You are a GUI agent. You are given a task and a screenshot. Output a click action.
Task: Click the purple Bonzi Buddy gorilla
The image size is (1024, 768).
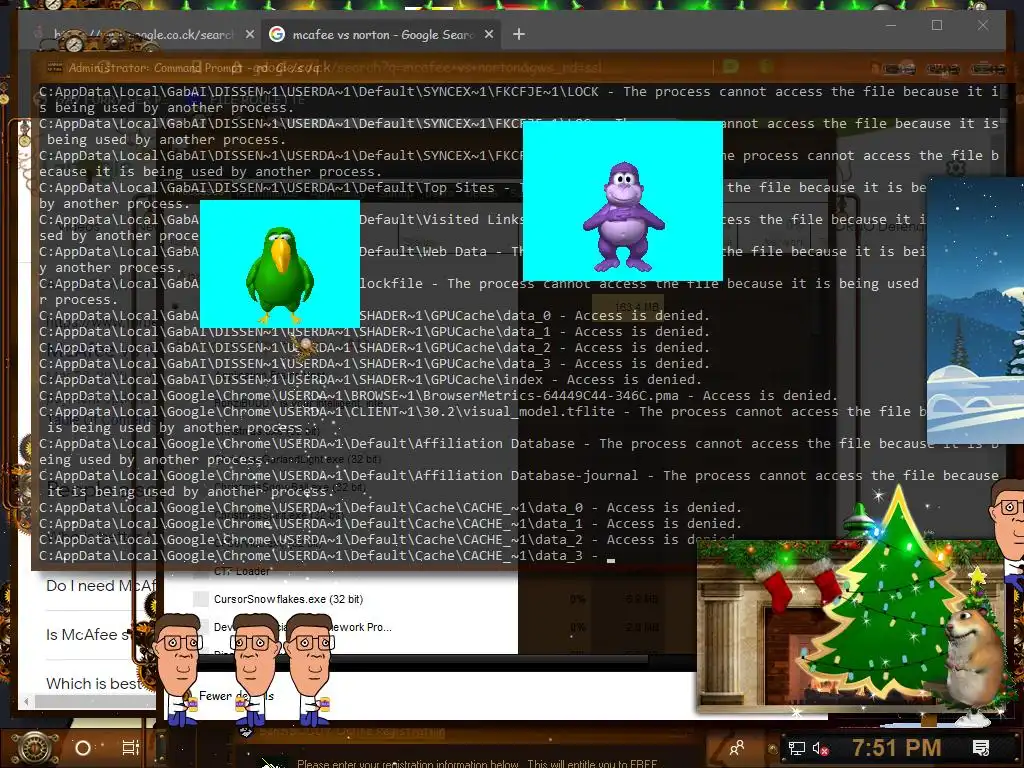pyautogui.click(x=624, y=217)
